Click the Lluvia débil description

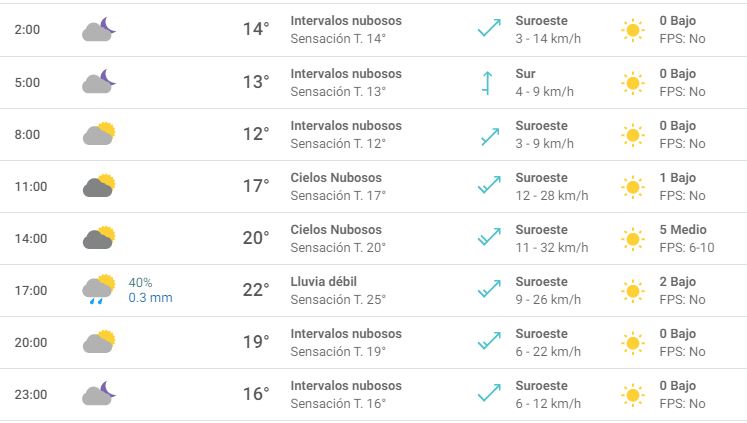tap(323, 282)
